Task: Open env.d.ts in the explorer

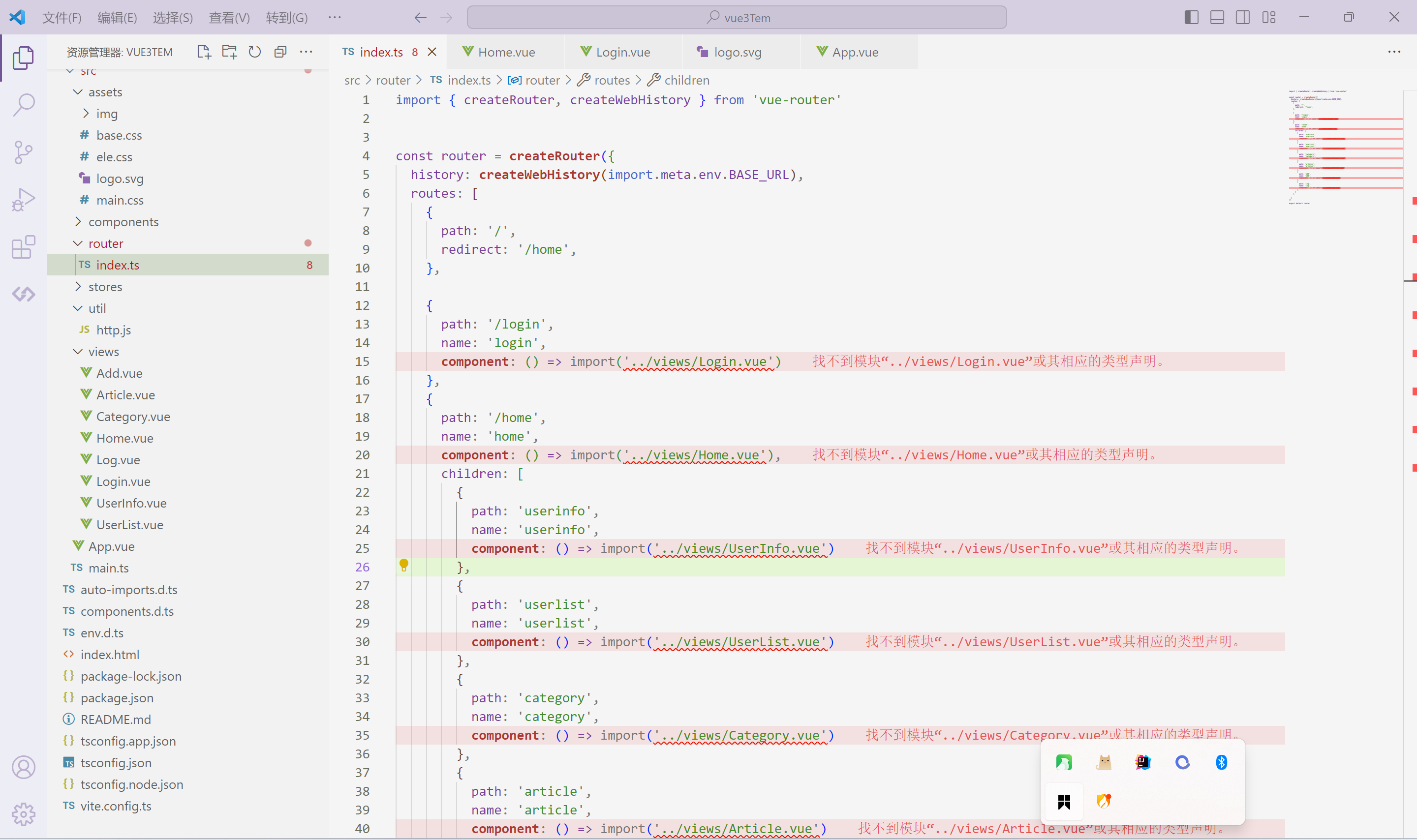Action: pyautogui.click(x=188, y=633)
